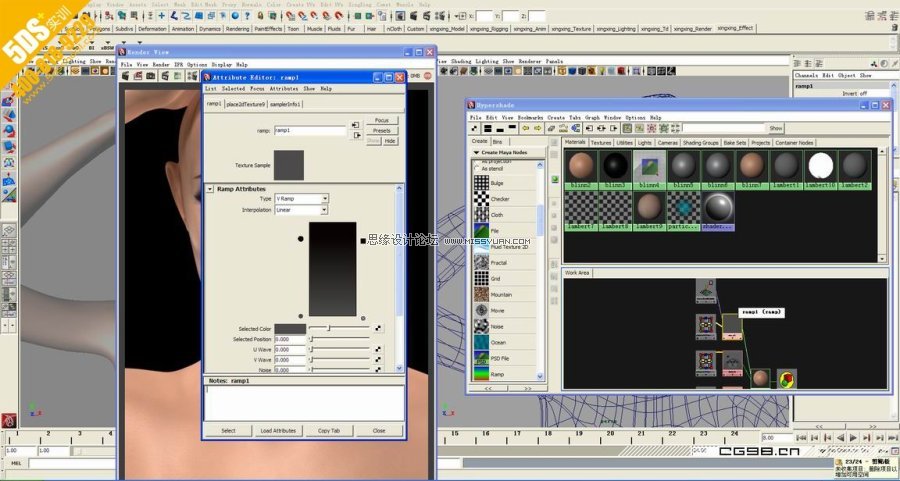Click the Load Attributes button
Screen dimensions: 900x481
277,430
